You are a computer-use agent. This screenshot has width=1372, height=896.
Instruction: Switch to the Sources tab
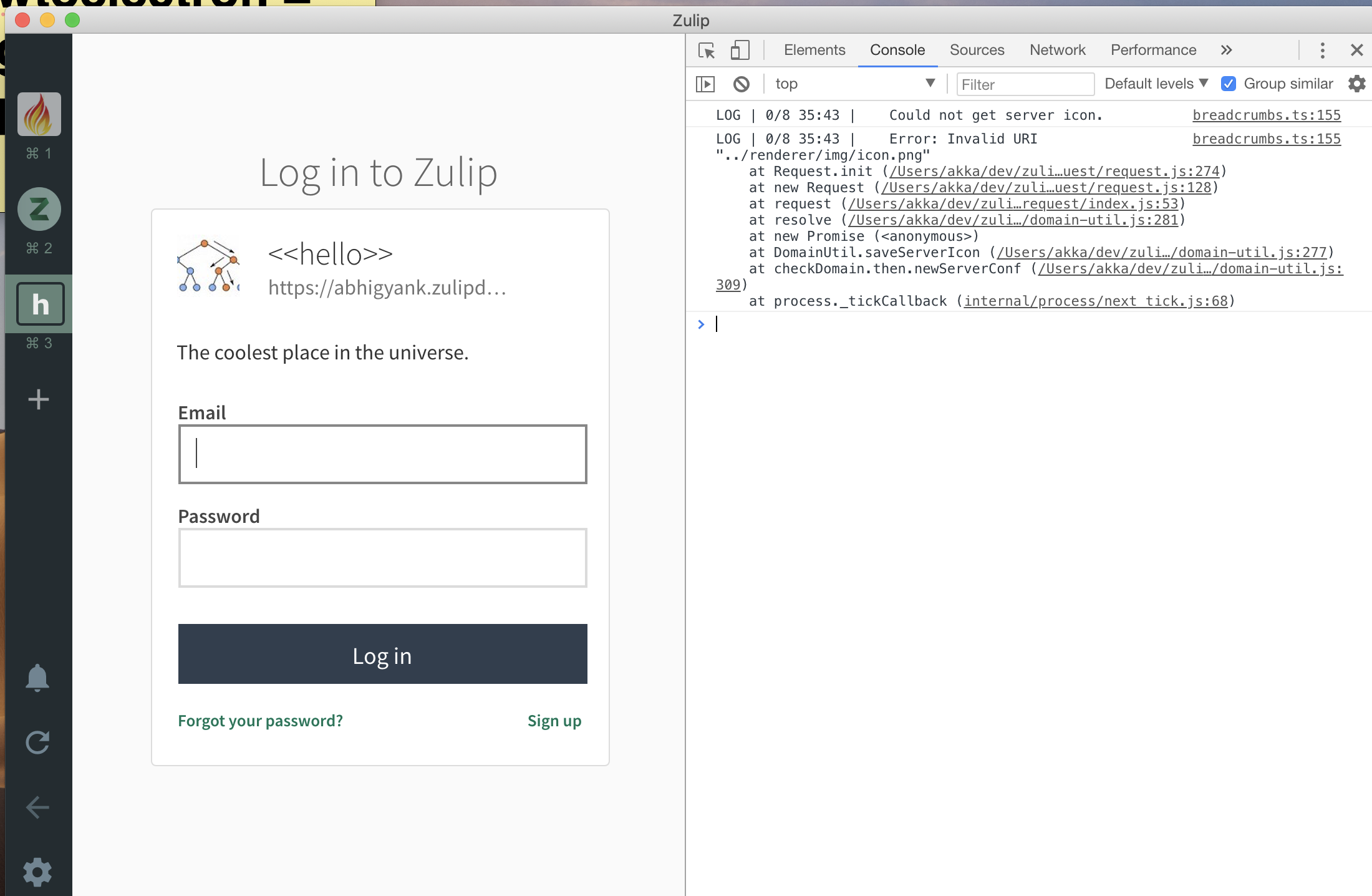coord(977,50)
